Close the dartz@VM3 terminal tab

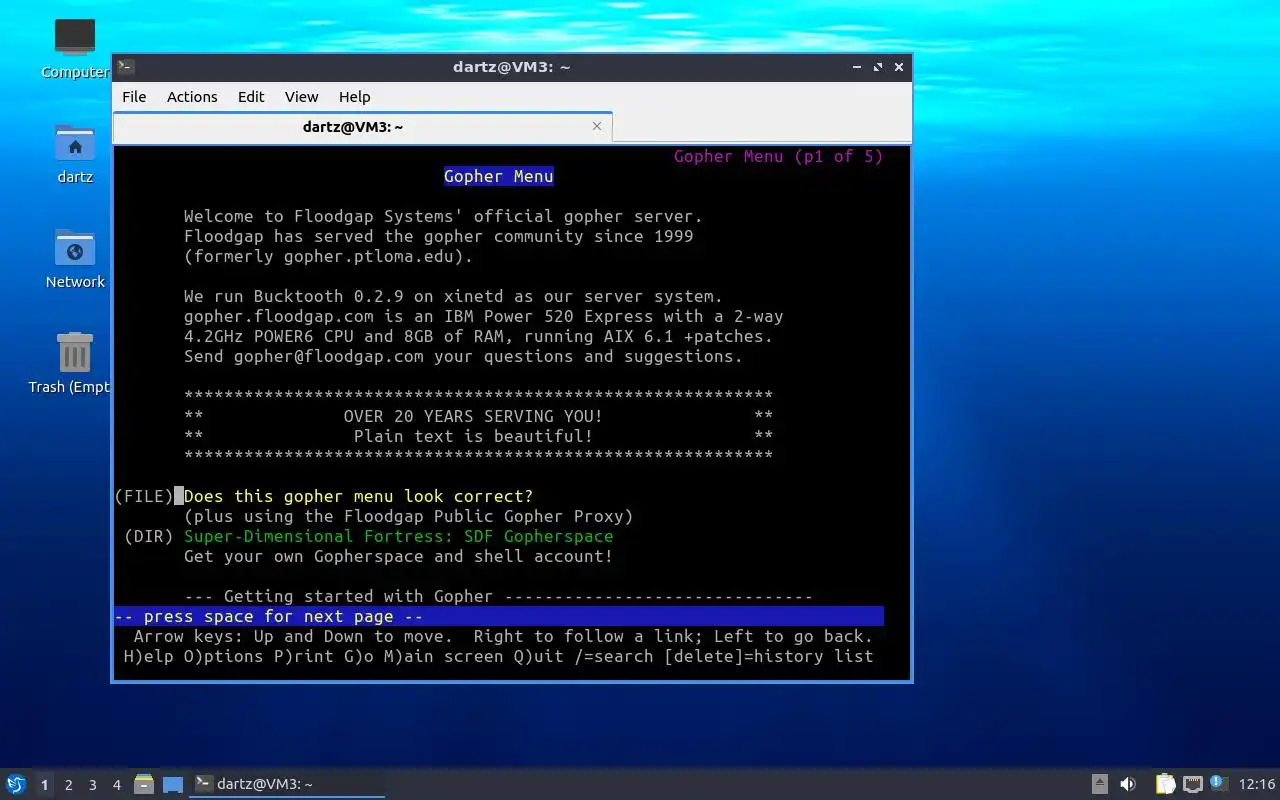(597, 126)
